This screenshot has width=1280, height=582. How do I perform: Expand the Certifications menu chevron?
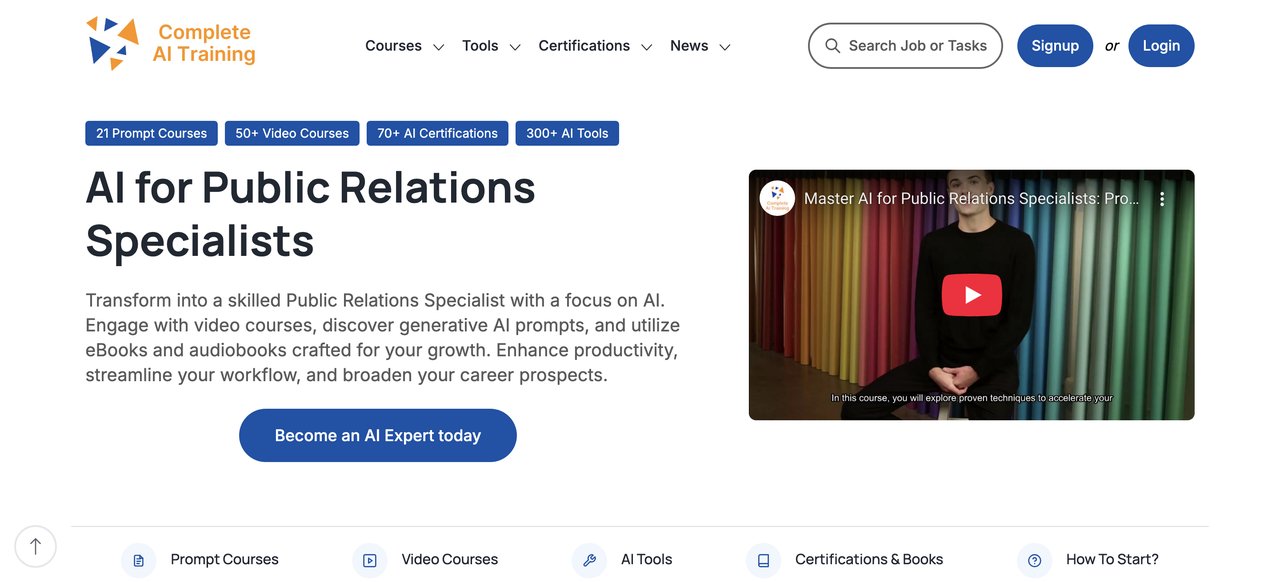click(647, 47)
